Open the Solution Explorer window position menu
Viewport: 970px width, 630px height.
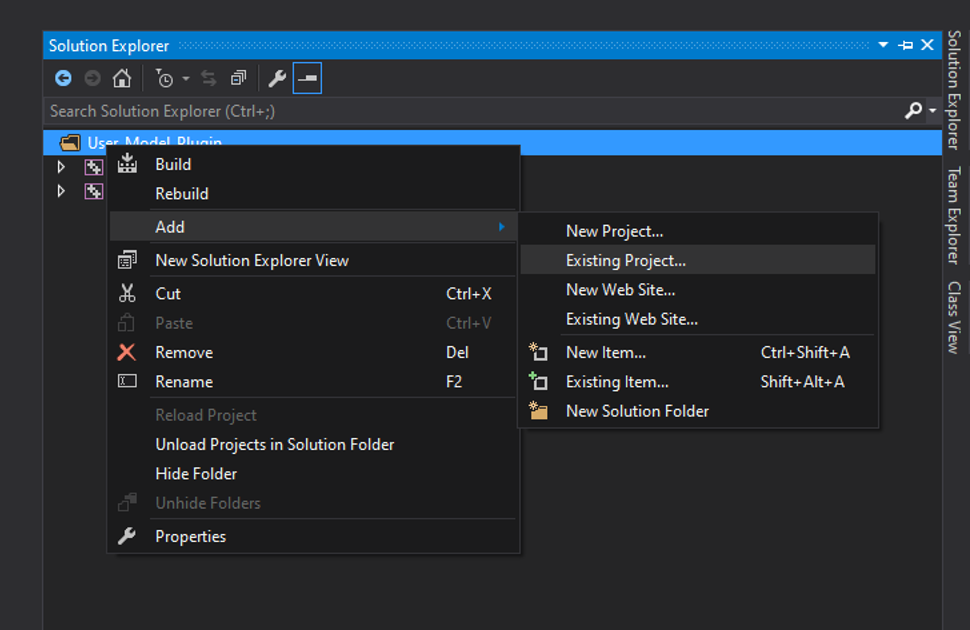tap(883, 45)
